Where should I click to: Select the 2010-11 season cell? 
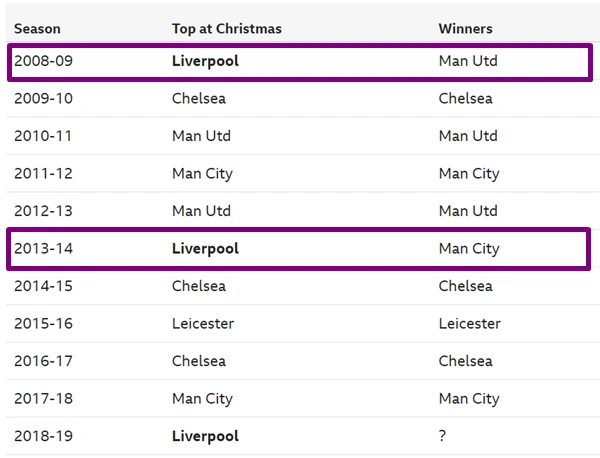click(43, 136)
